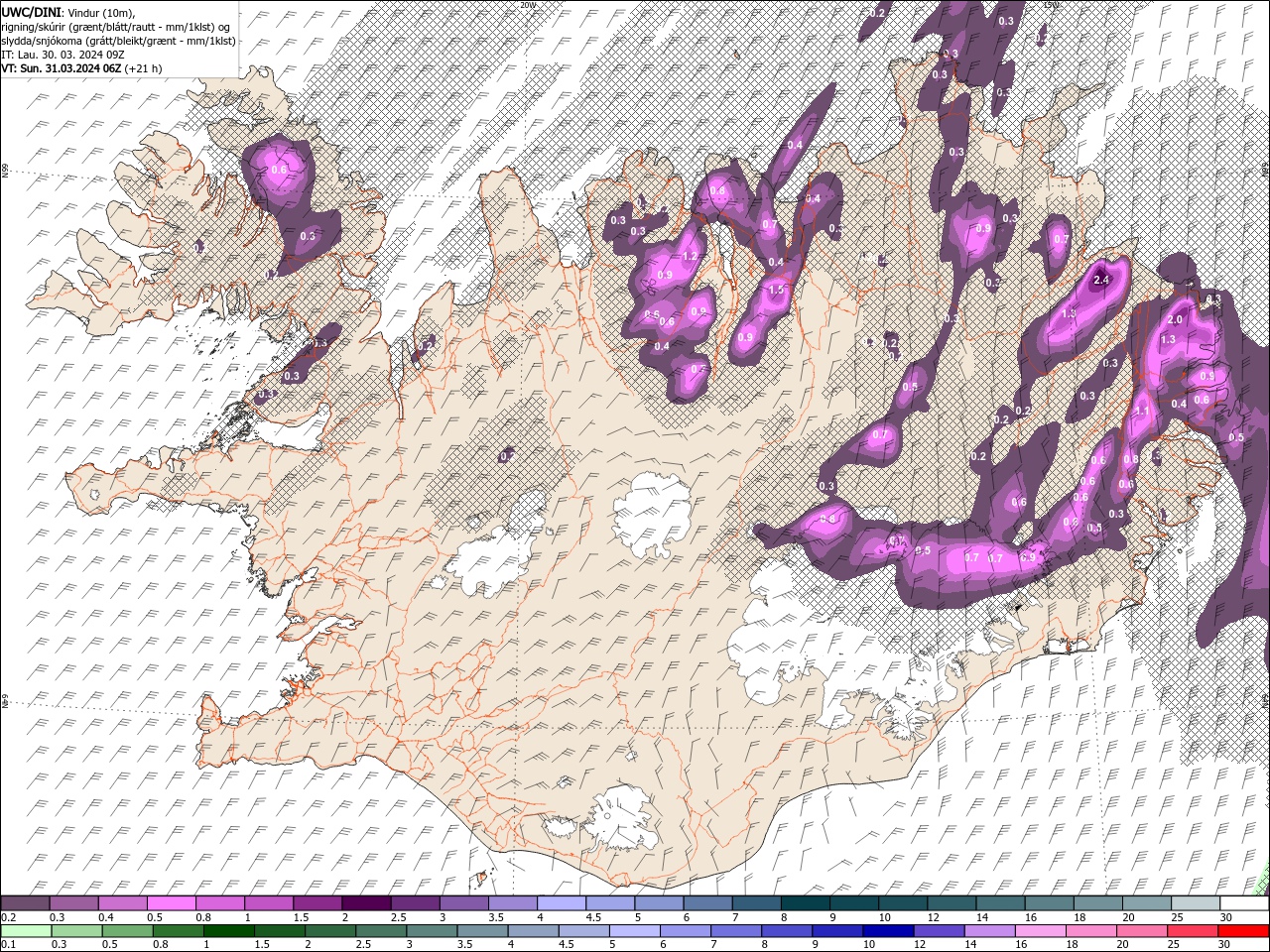Image resolution: width=1270 pixels, height=952 pixels.
Task: Select the 30 red swatch ending the rain legend
Action: pyautogui.click(x=1243, y=931)
